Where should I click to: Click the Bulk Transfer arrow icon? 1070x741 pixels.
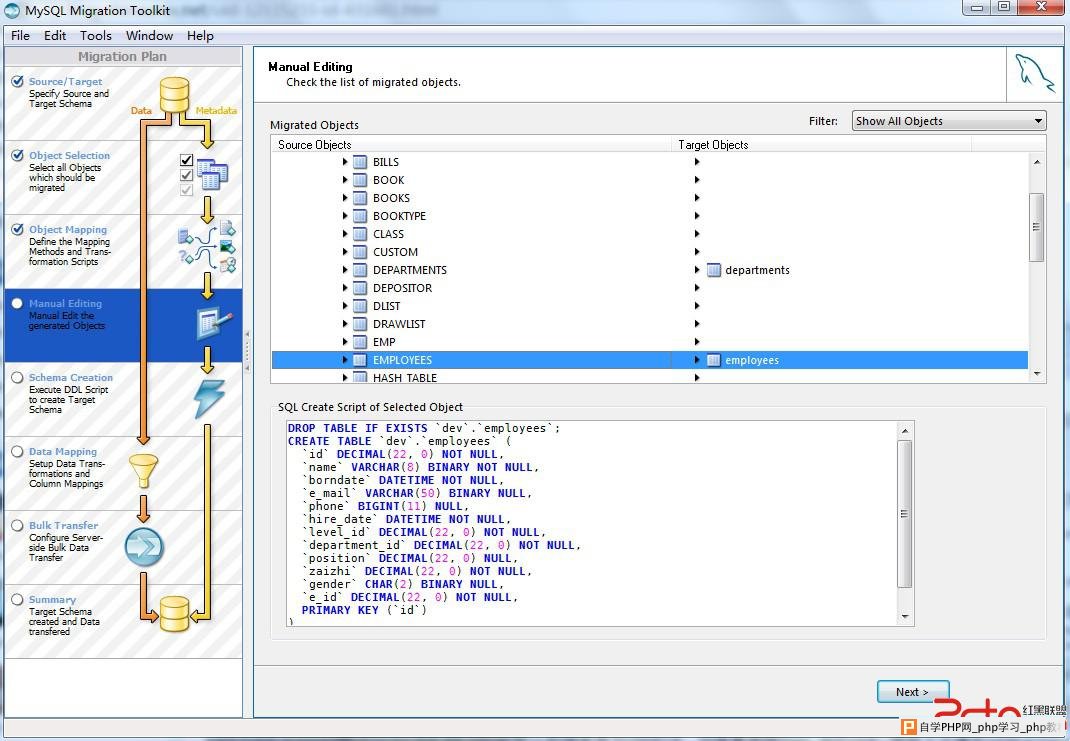click(x=144, y=547)
